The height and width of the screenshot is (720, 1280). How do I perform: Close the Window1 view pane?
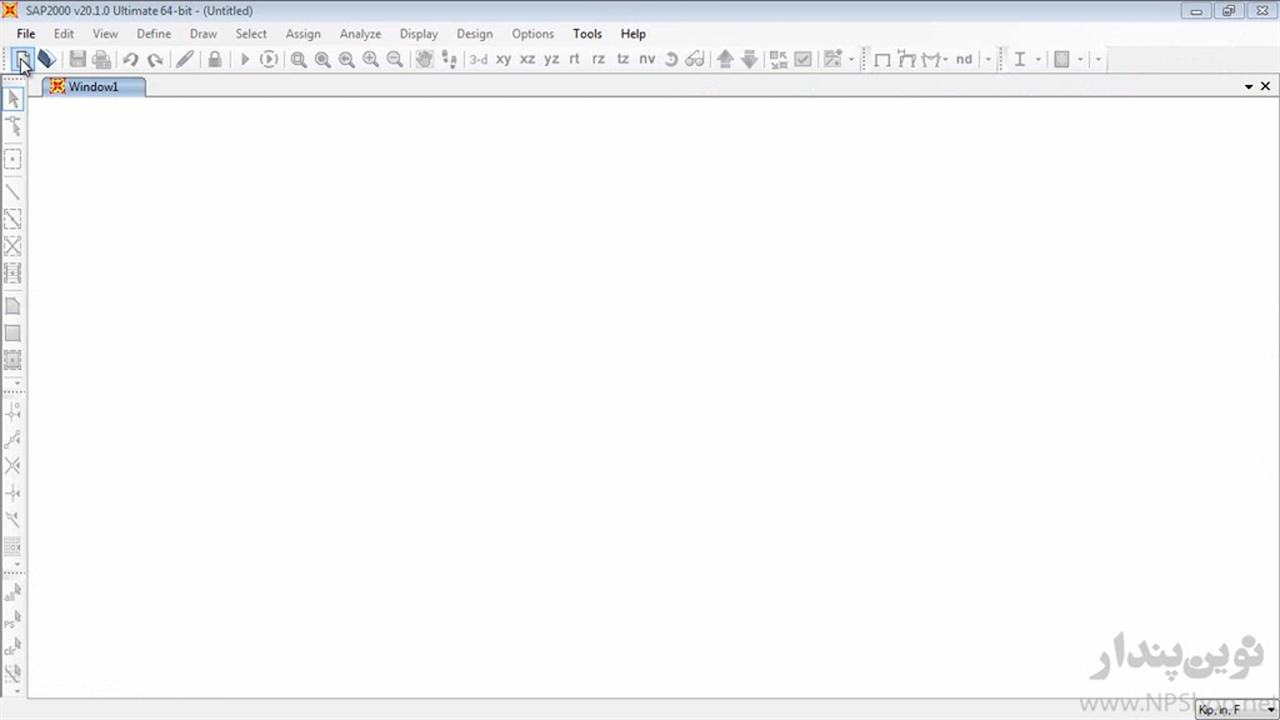click(x=1265, y=87)
